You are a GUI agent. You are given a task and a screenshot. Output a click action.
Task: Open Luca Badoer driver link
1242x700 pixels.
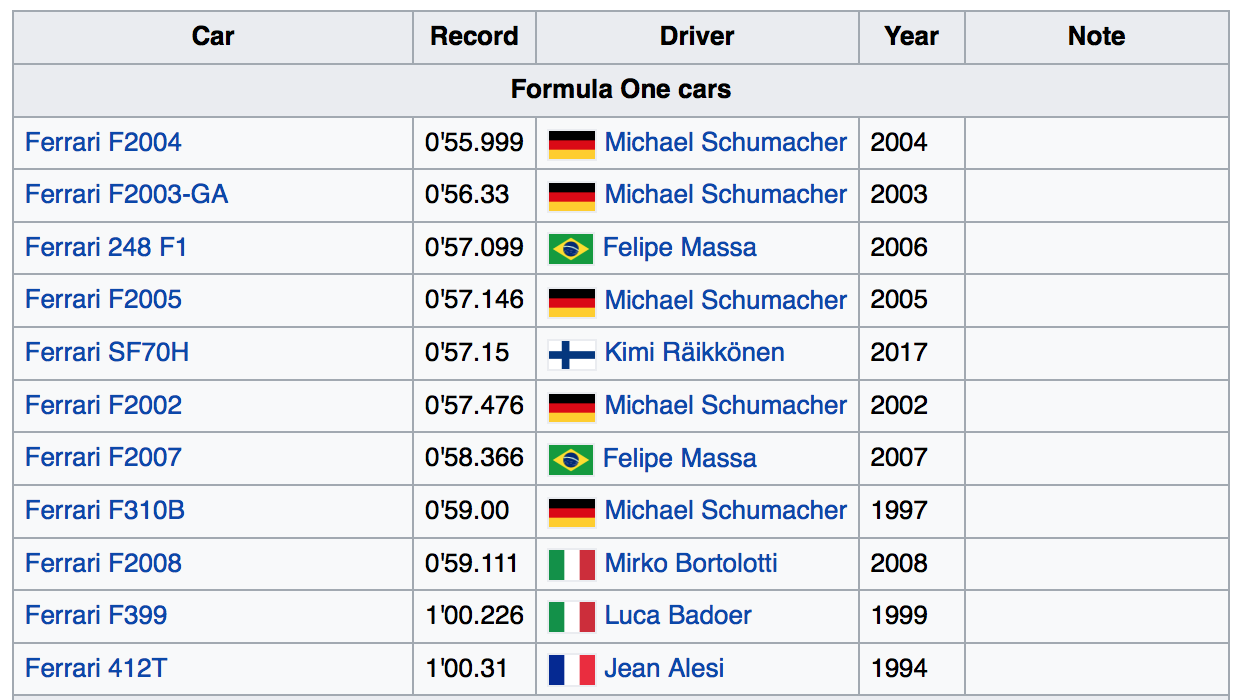[678, 615]
